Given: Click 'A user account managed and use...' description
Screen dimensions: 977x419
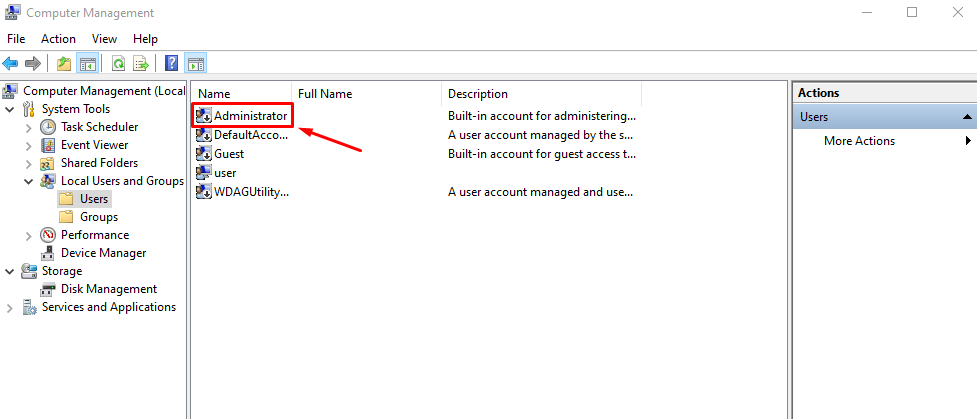Looking at the screenshot, I should 540,192.
